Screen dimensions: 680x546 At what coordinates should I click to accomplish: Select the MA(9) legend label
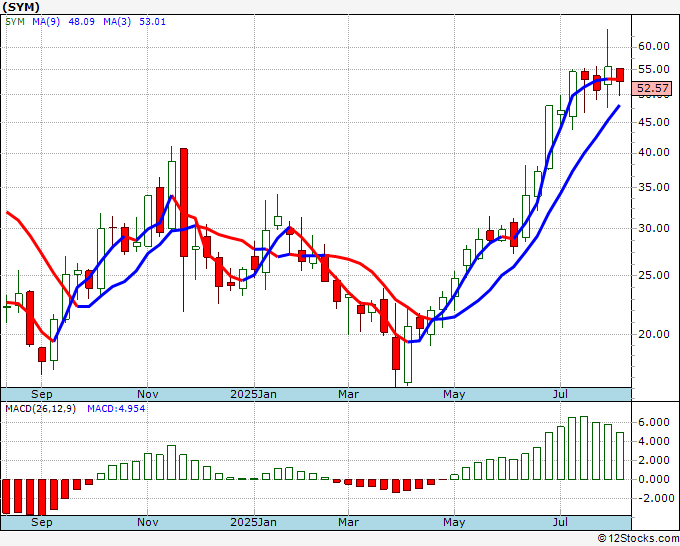[x=46, y=22]
